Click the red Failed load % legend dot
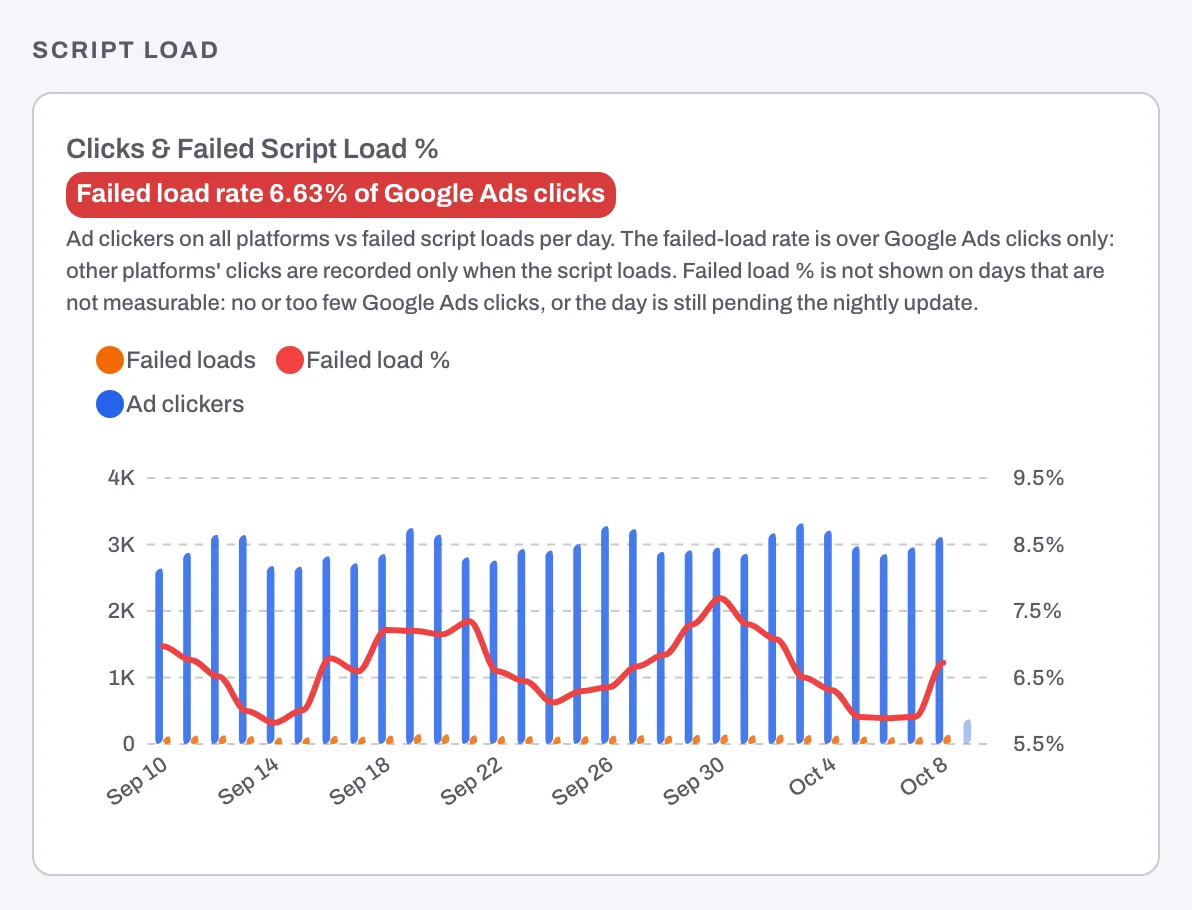 (290, 360)
